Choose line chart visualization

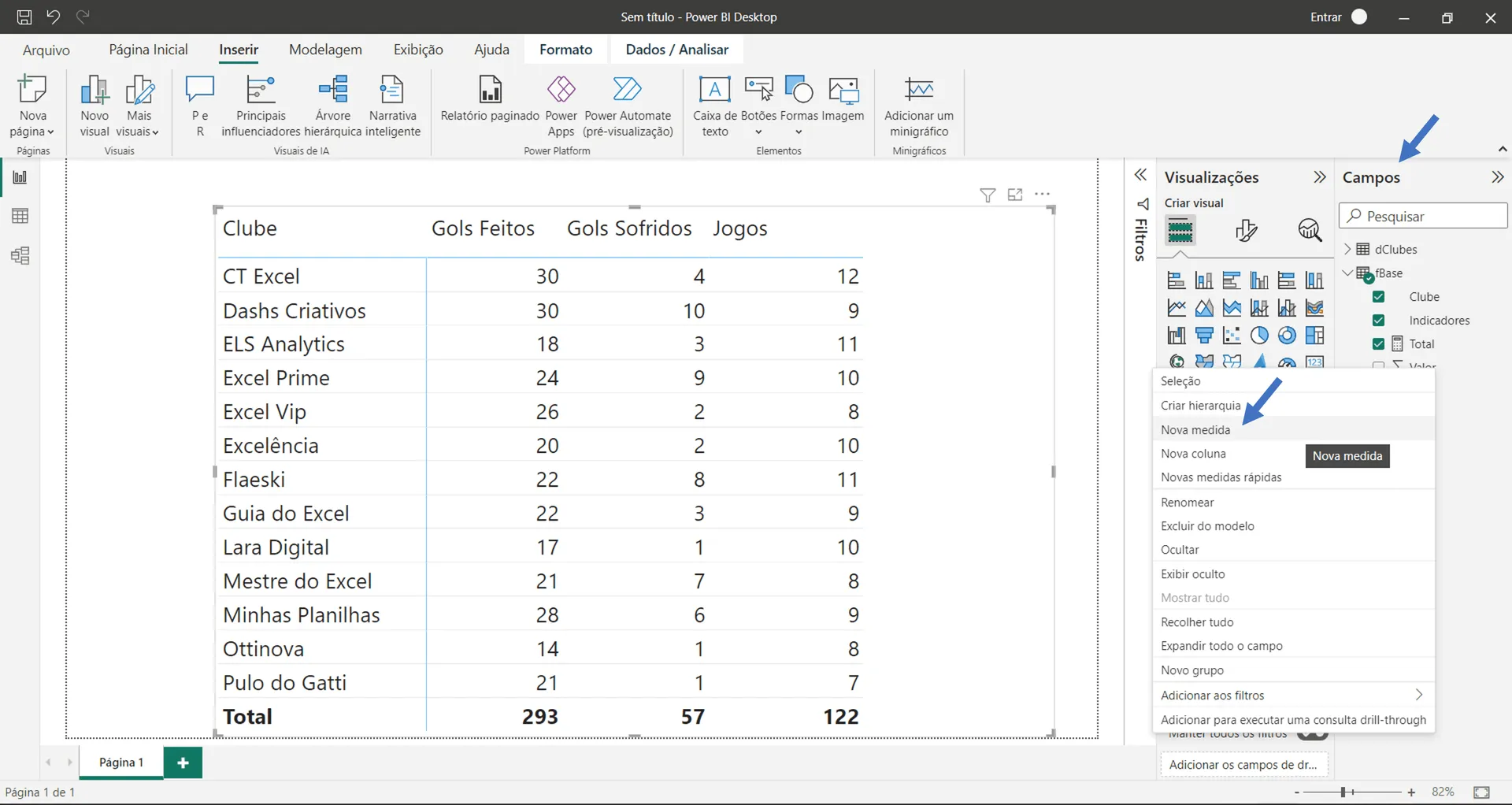coord(1177,307)
